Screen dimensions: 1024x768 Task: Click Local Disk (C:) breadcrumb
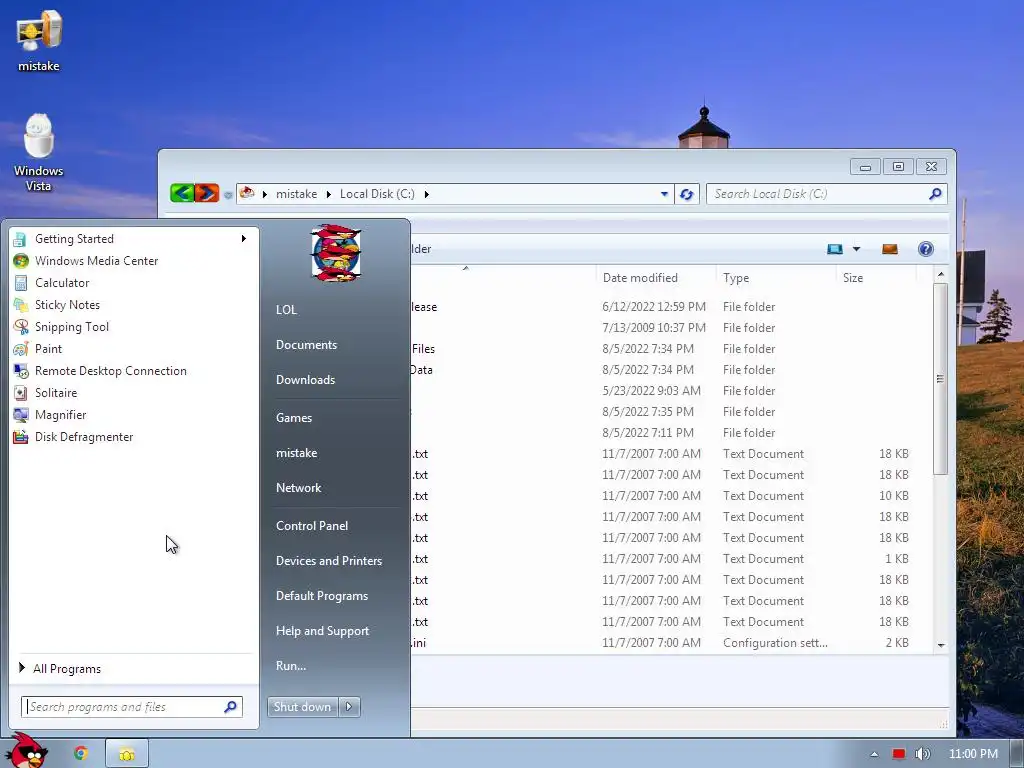coord(377,194)
